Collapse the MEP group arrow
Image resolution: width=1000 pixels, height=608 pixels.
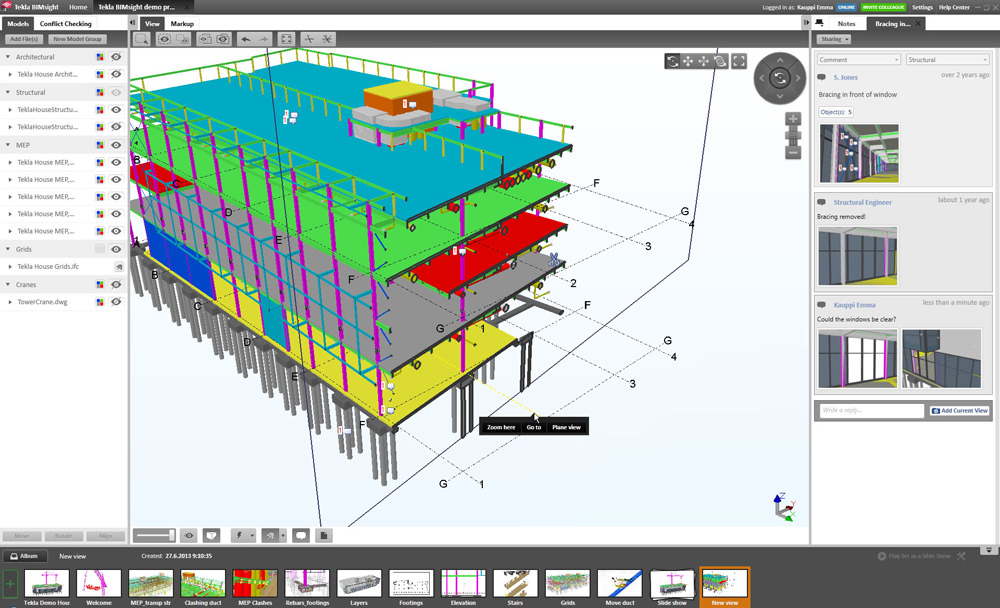8,145
